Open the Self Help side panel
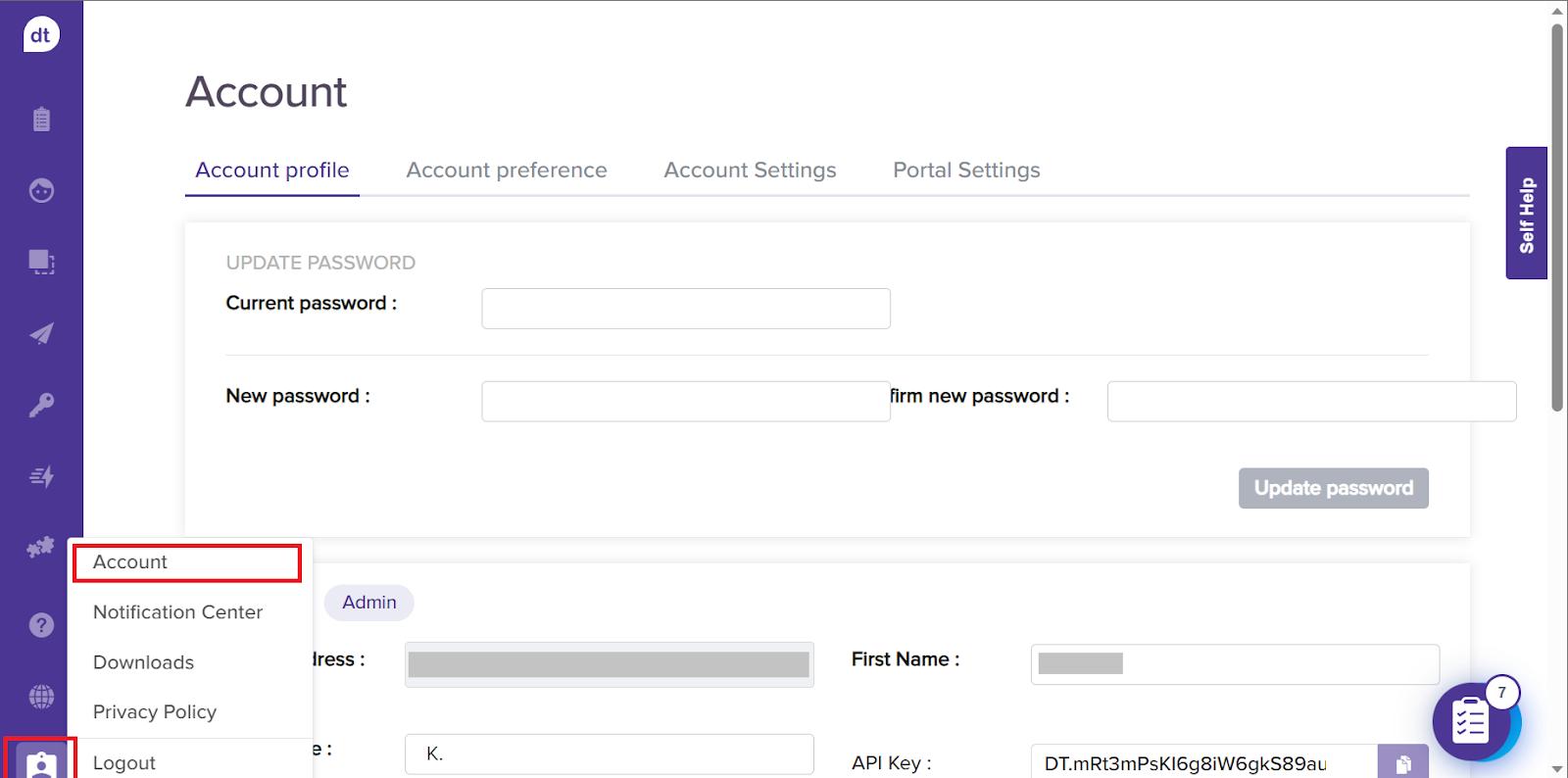The height and width of the screenshot is (778, 1568). tap(1526, 214)
